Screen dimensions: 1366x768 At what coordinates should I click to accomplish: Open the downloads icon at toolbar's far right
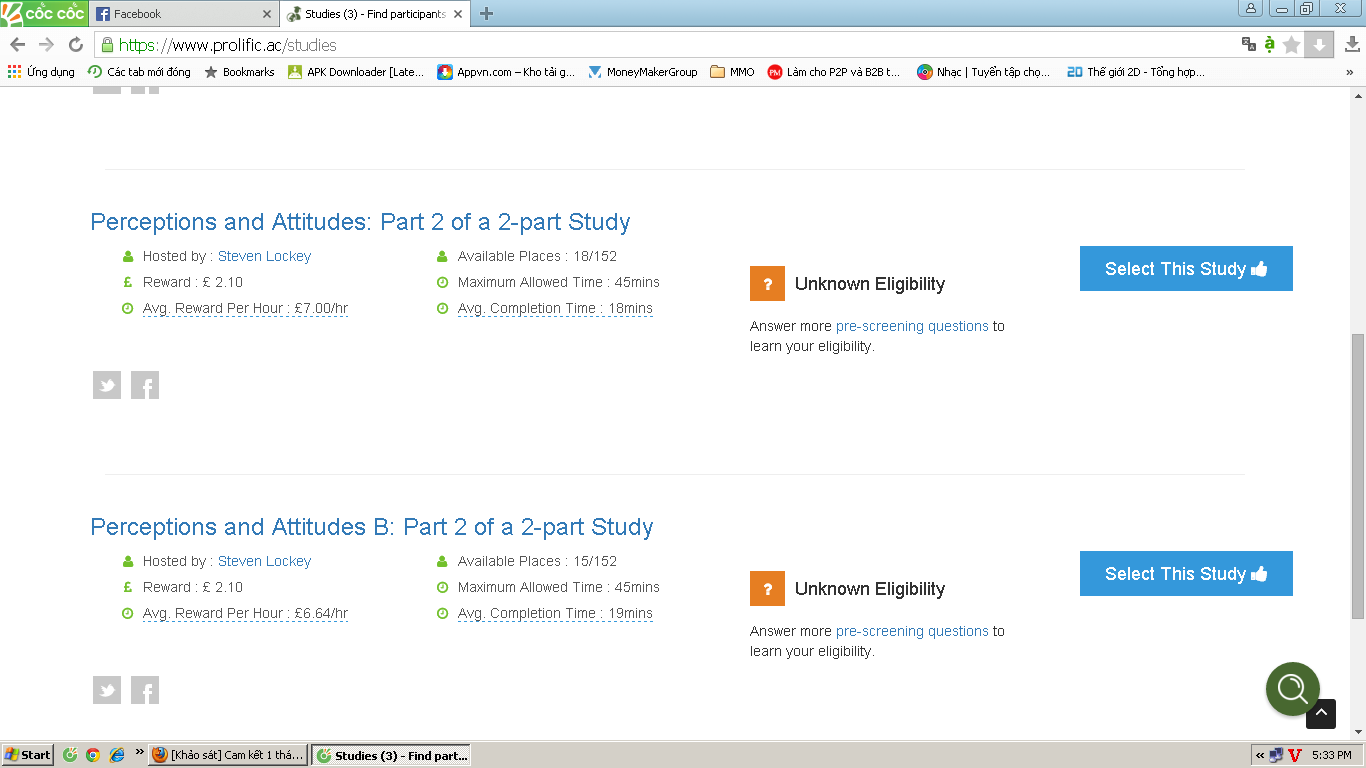(1352, 44)
